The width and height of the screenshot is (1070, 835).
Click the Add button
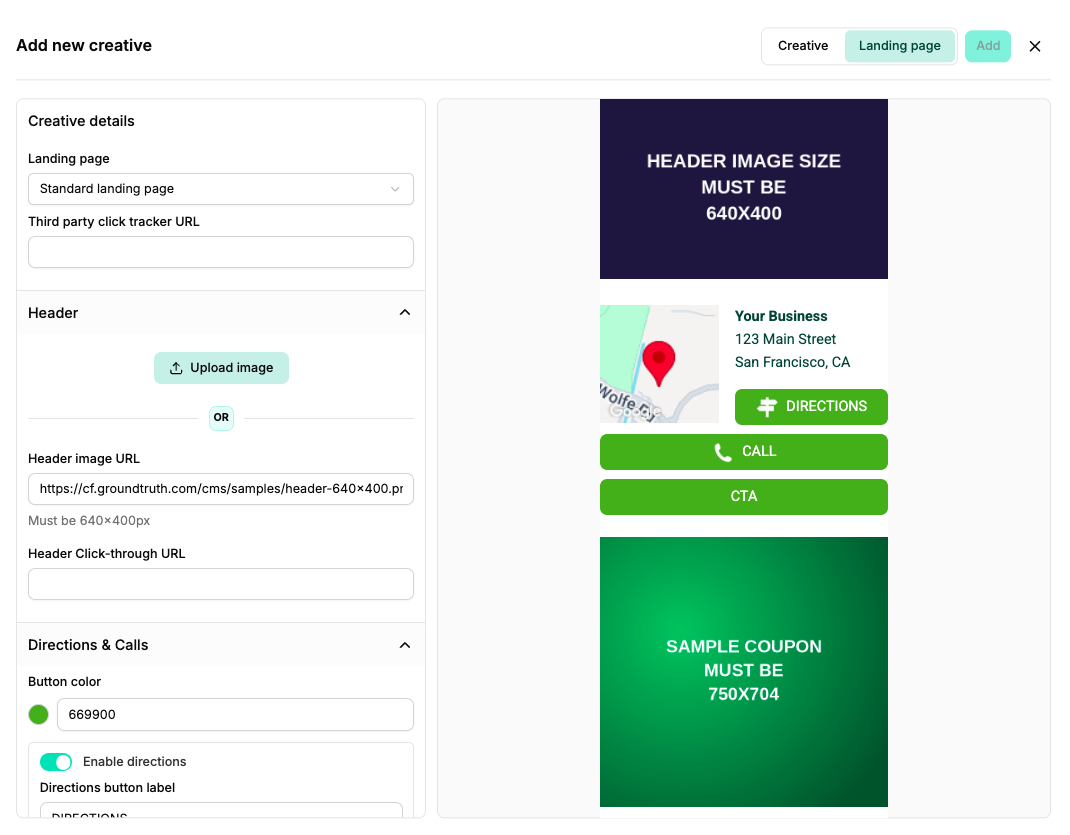coord(987,46)
